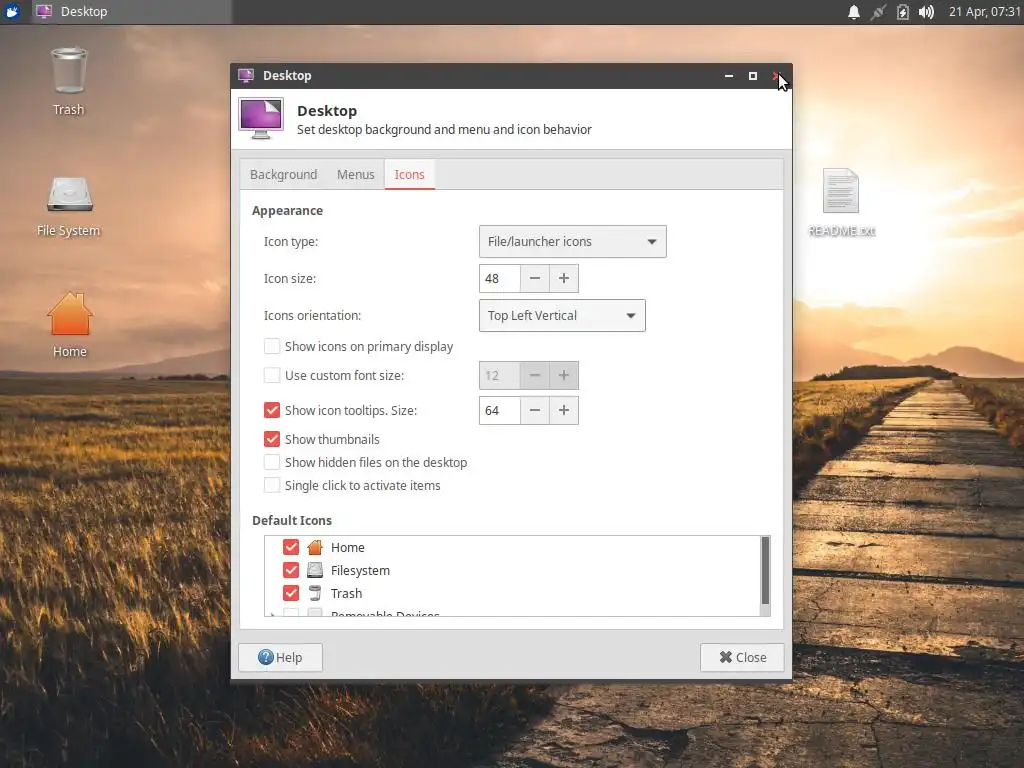This screenshot has height=768, width=1024.
Task: Enable Show icons on primary display
Action: [x=272, y=346]
